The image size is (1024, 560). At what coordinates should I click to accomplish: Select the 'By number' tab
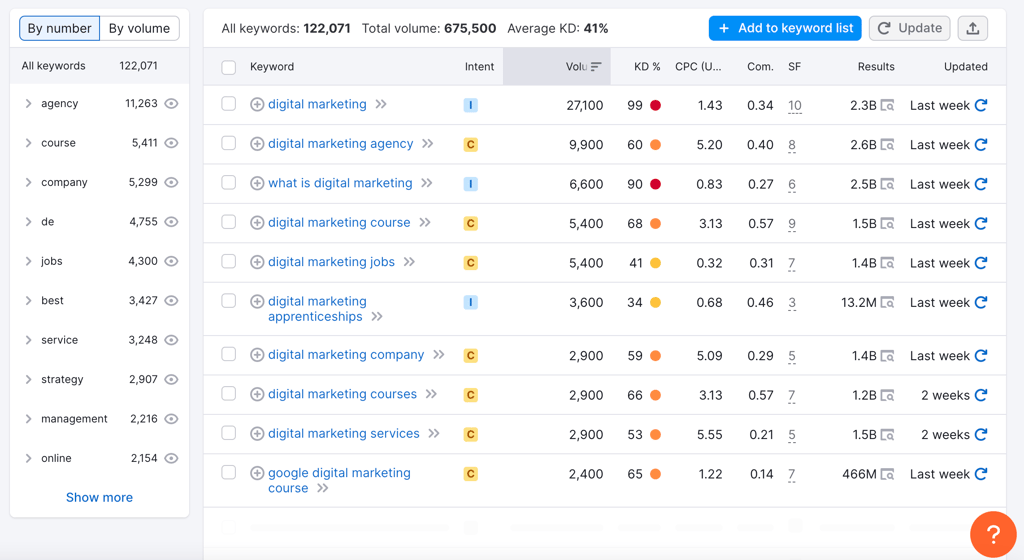click(59, 29)
